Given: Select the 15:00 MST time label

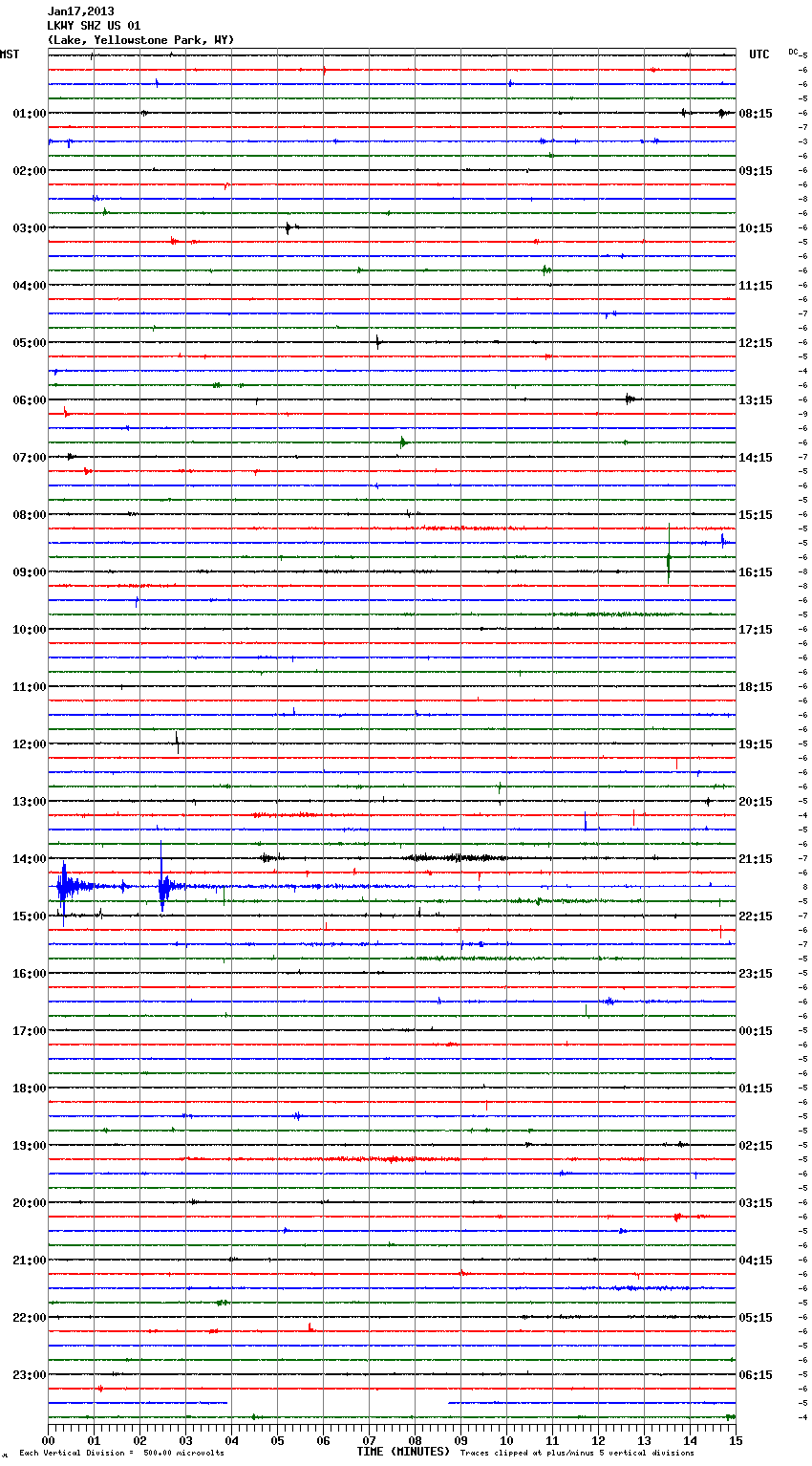Looking at the screenshot, I should coord(30,916).
